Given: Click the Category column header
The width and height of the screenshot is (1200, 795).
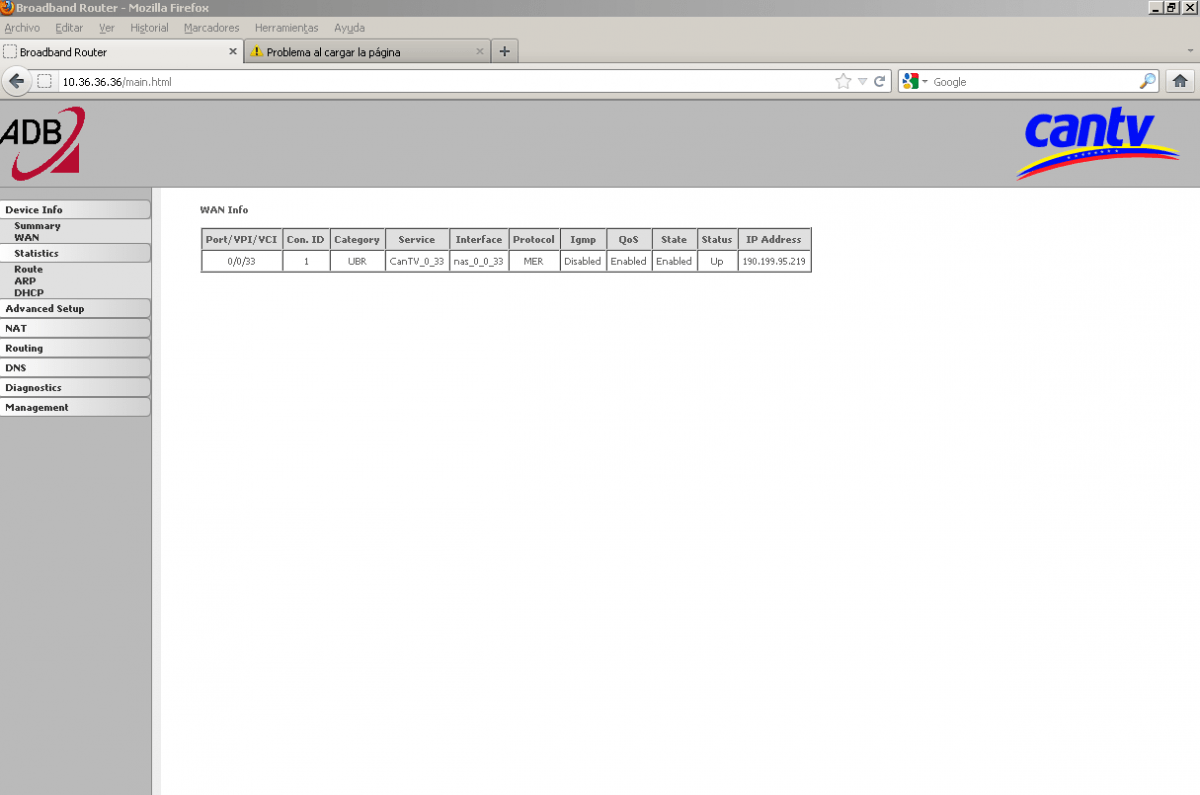Looking at the screenshot, I should pos(357,240).
